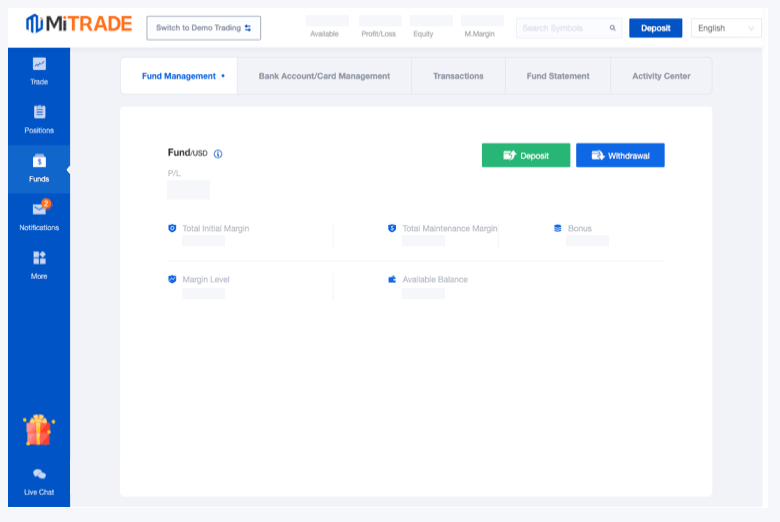Open Live Chat bubble icon
Viewport: 780px width, 522px height.
(39, 474)
